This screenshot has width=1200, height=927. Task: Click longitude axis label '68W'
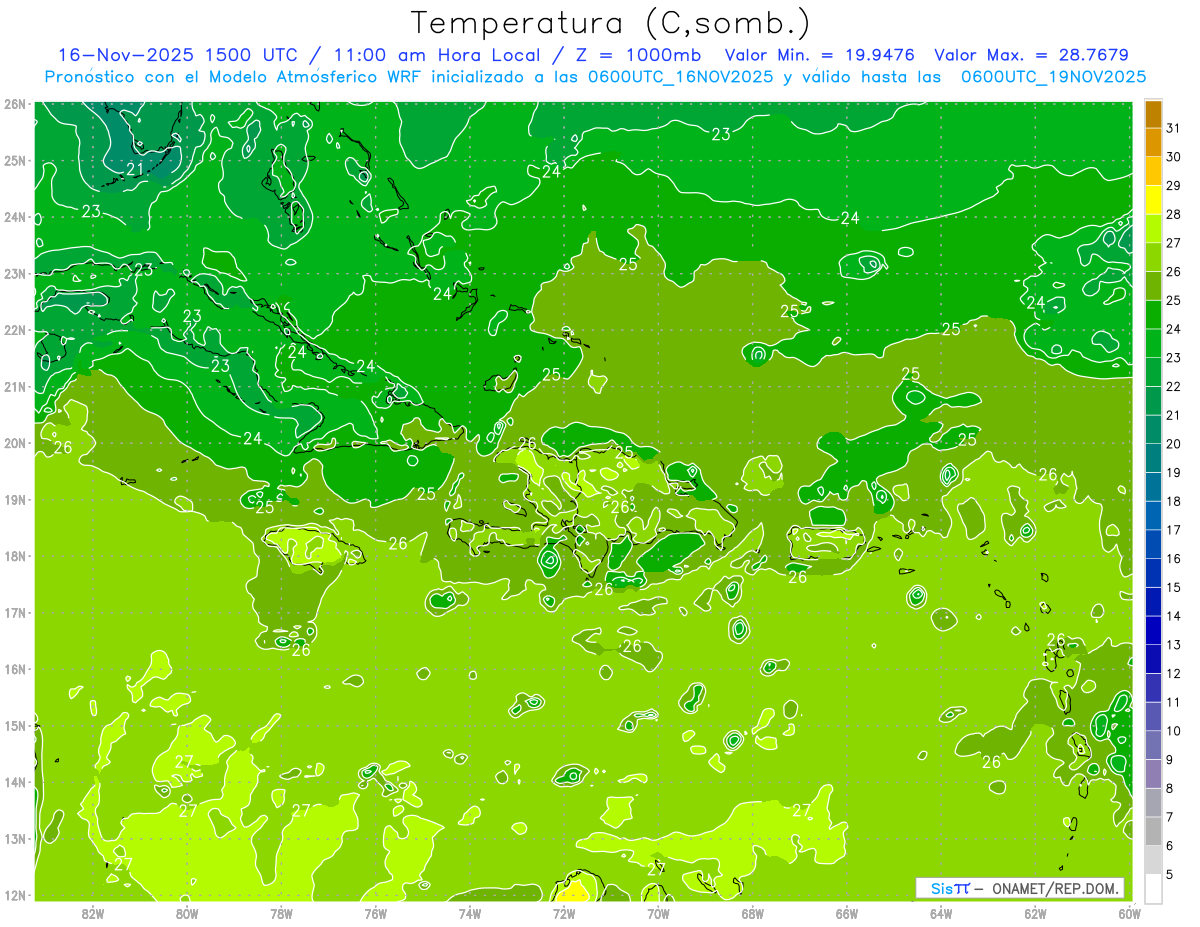tap(752, 912)
